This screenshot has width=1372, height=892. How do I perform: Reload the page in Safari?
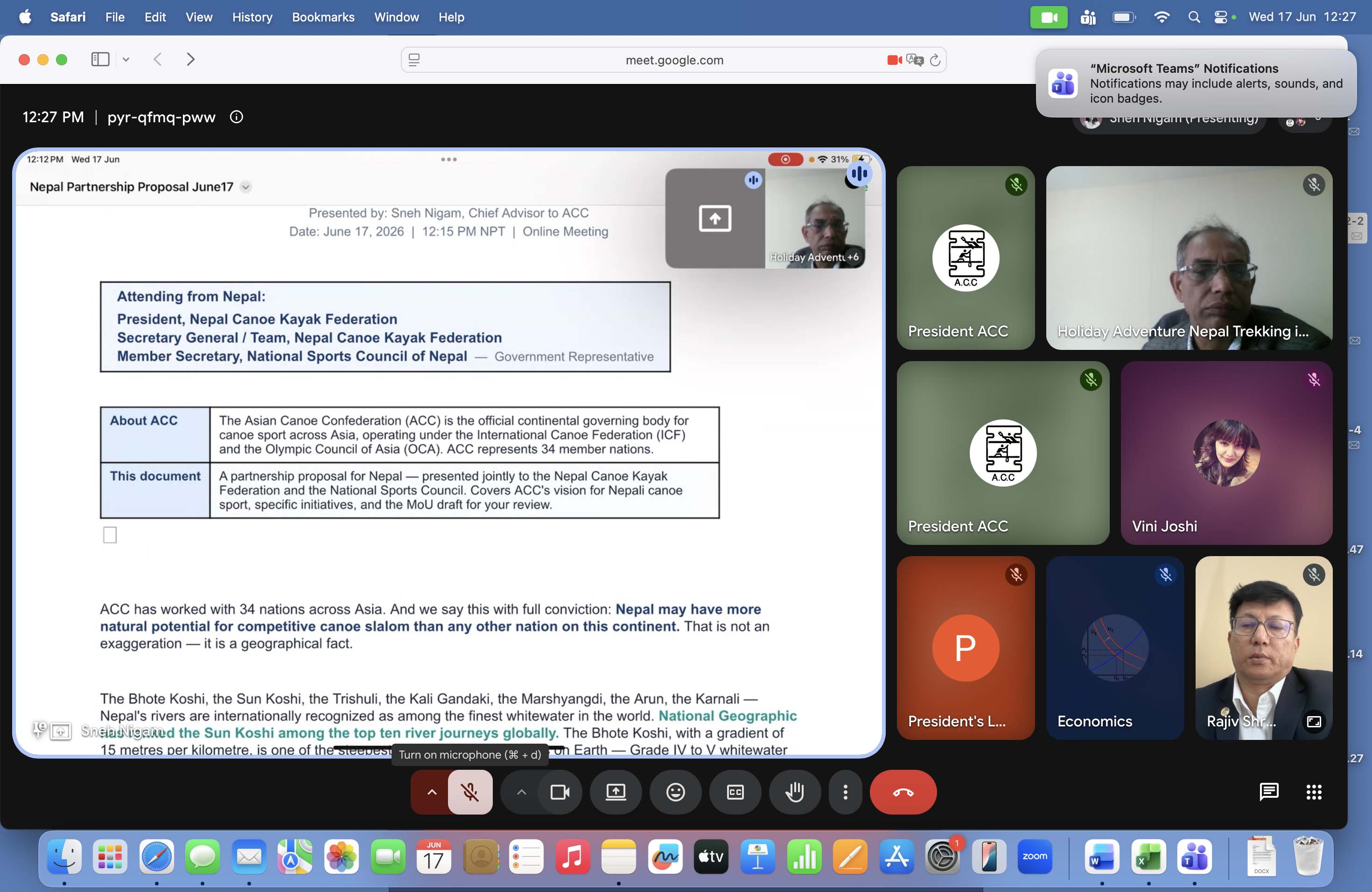935,60
